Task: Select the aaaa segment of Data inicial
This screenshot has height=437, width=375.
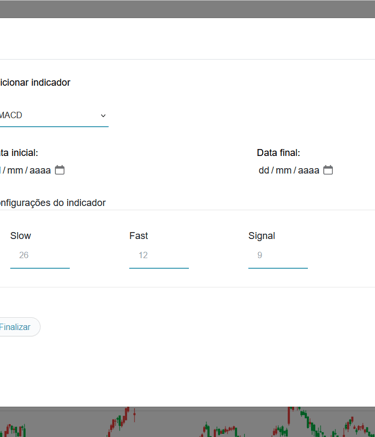Action: tap(40, 170)
